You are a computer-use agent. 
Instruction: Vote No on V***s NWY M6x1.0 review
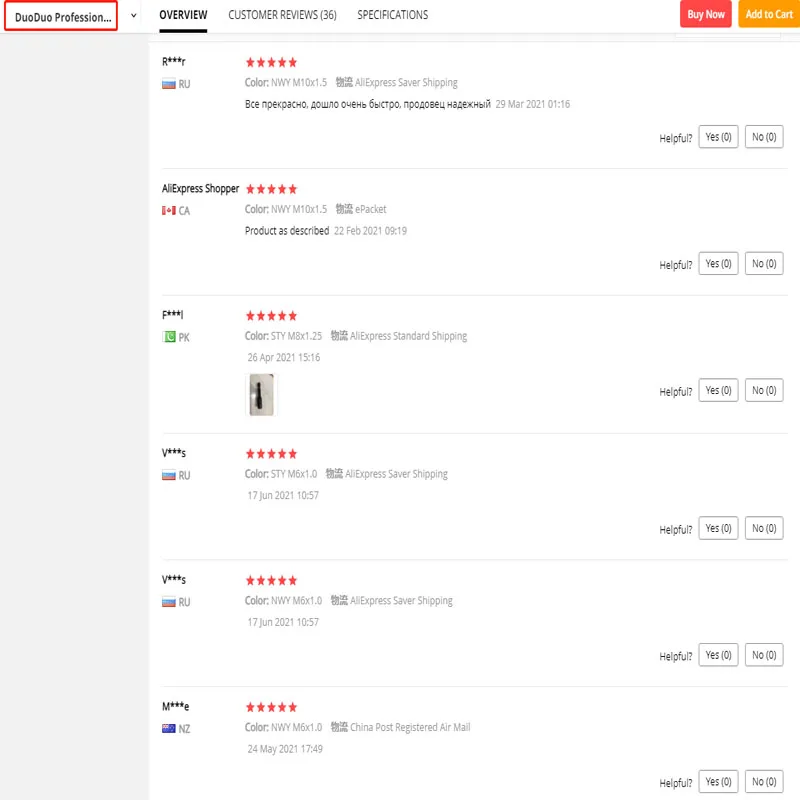(x=764, y=655)
